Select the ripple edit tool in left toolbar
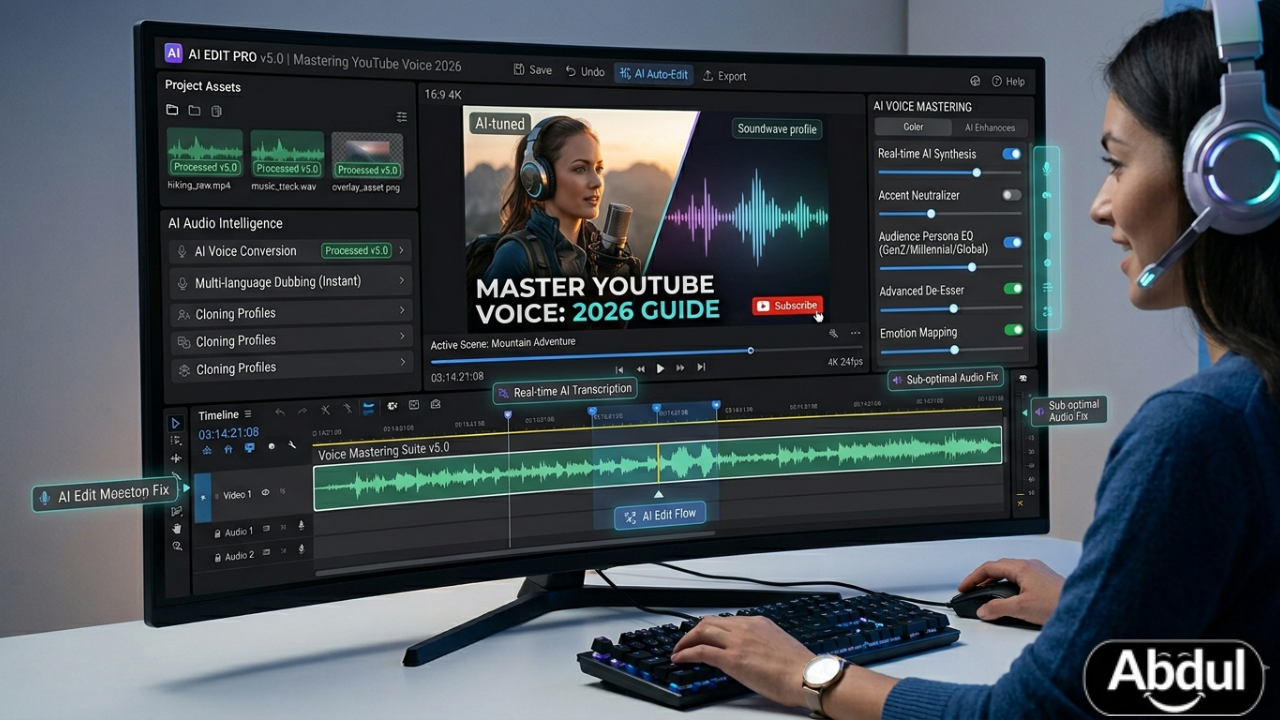Image resolution: width=1280 pixels, height=720 pixels. (176, 458)
